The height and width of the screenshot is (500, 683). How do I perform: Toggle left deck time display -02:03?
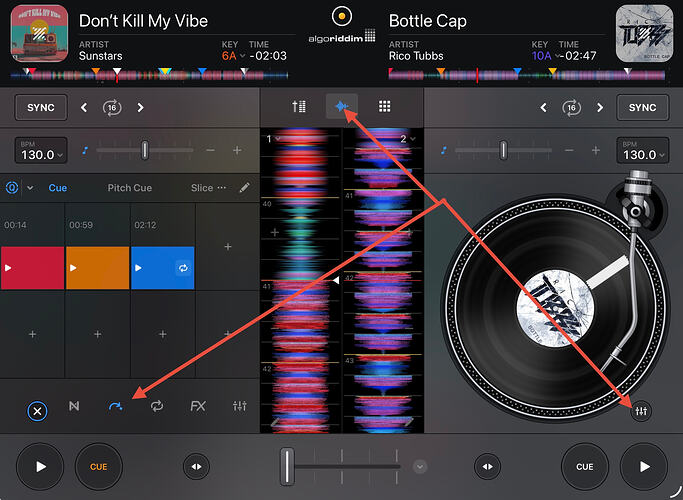point(268,56)
